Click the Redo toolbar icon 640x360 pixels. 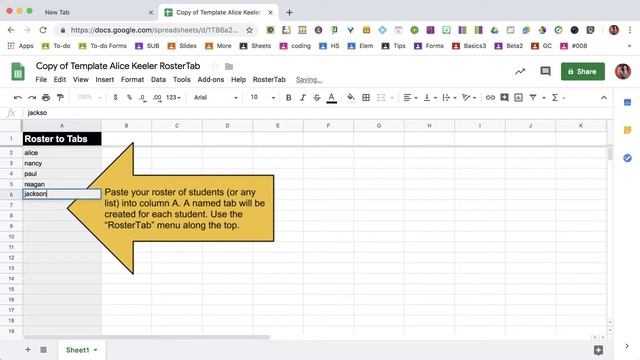[32, 98]
